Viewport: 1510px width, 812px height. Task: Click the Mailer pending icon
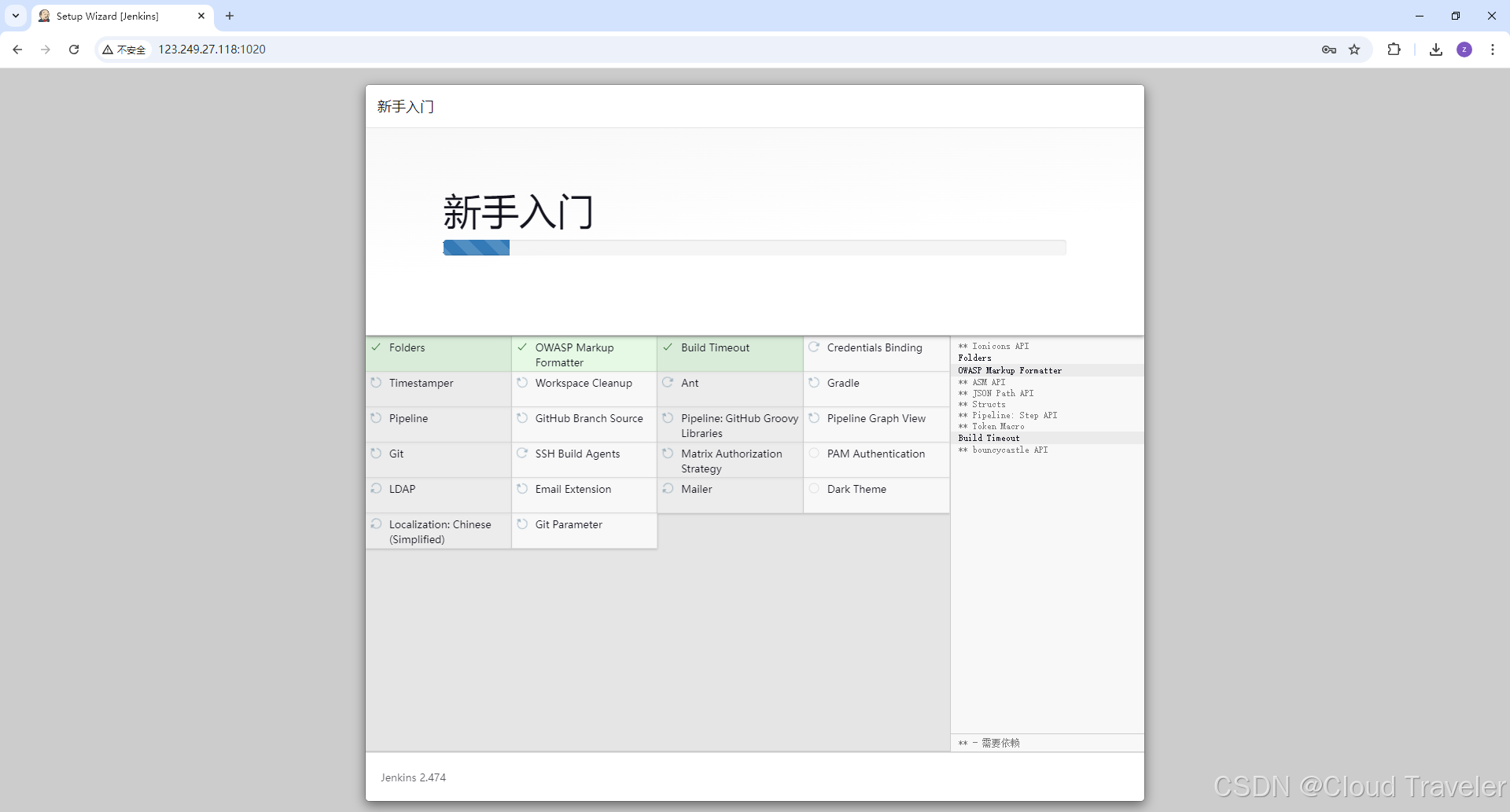(668, 488)
